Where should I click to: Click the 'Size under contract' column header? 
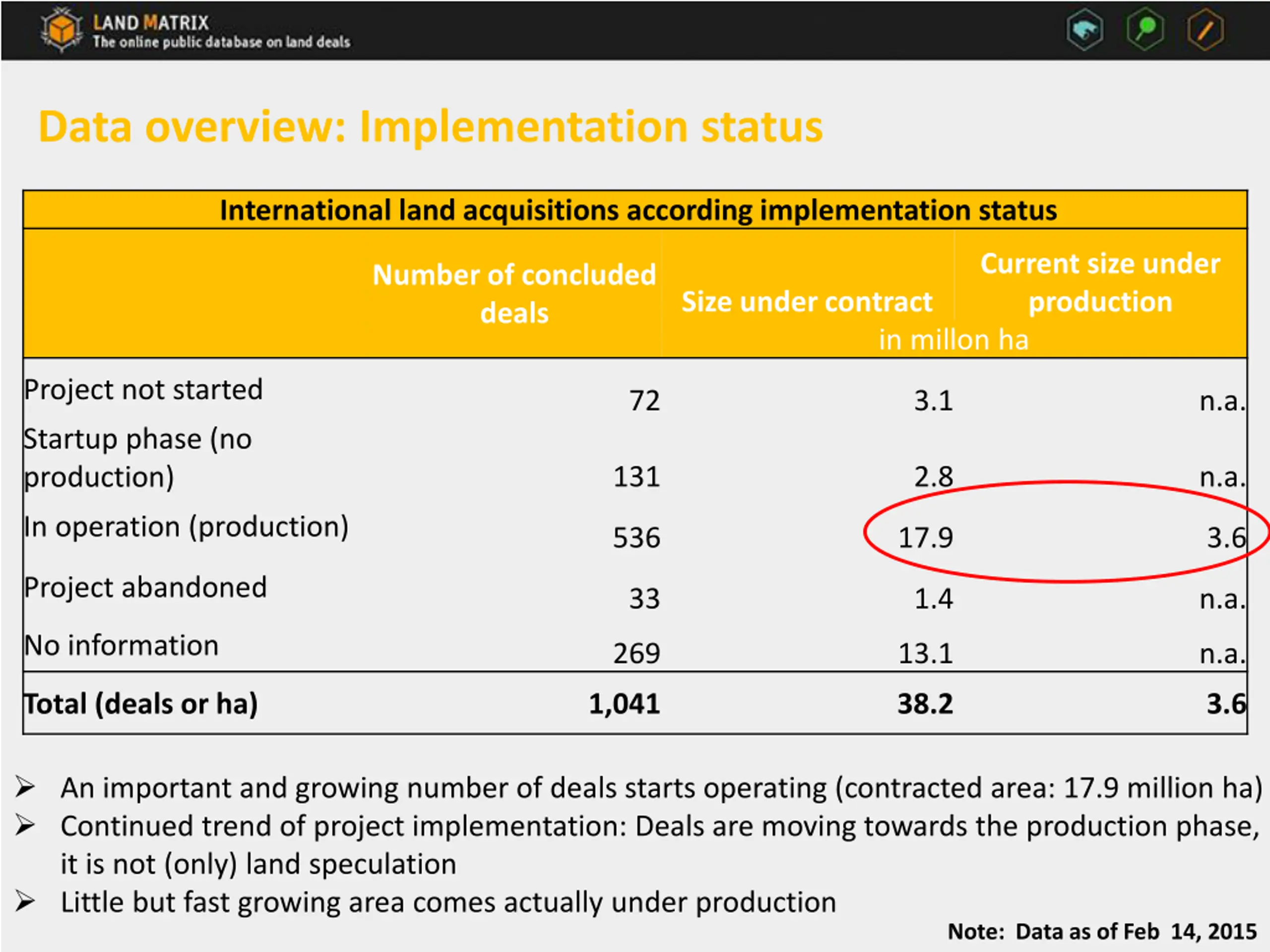[x=807, y=302]
